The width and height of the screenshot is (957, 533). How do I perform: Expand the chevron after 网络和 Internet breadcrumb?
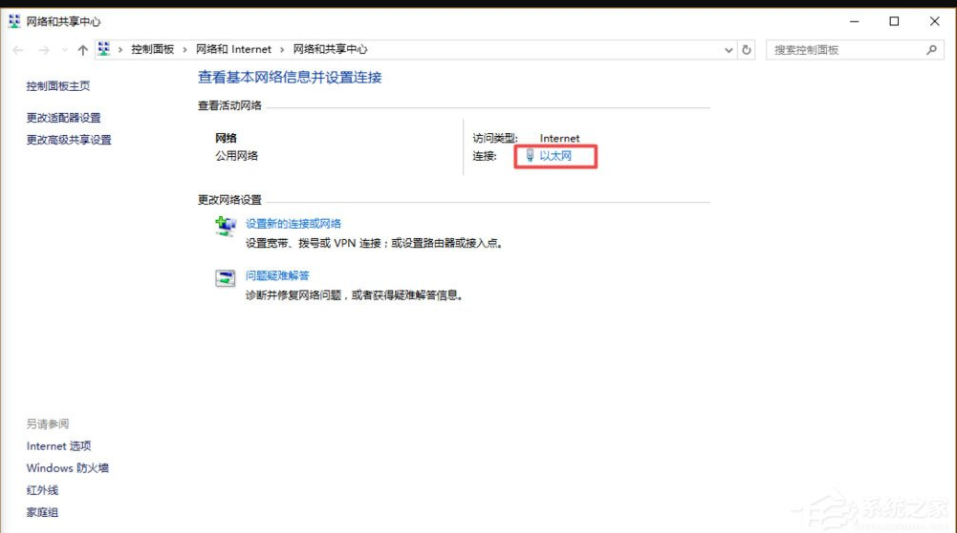pos(283,50)
